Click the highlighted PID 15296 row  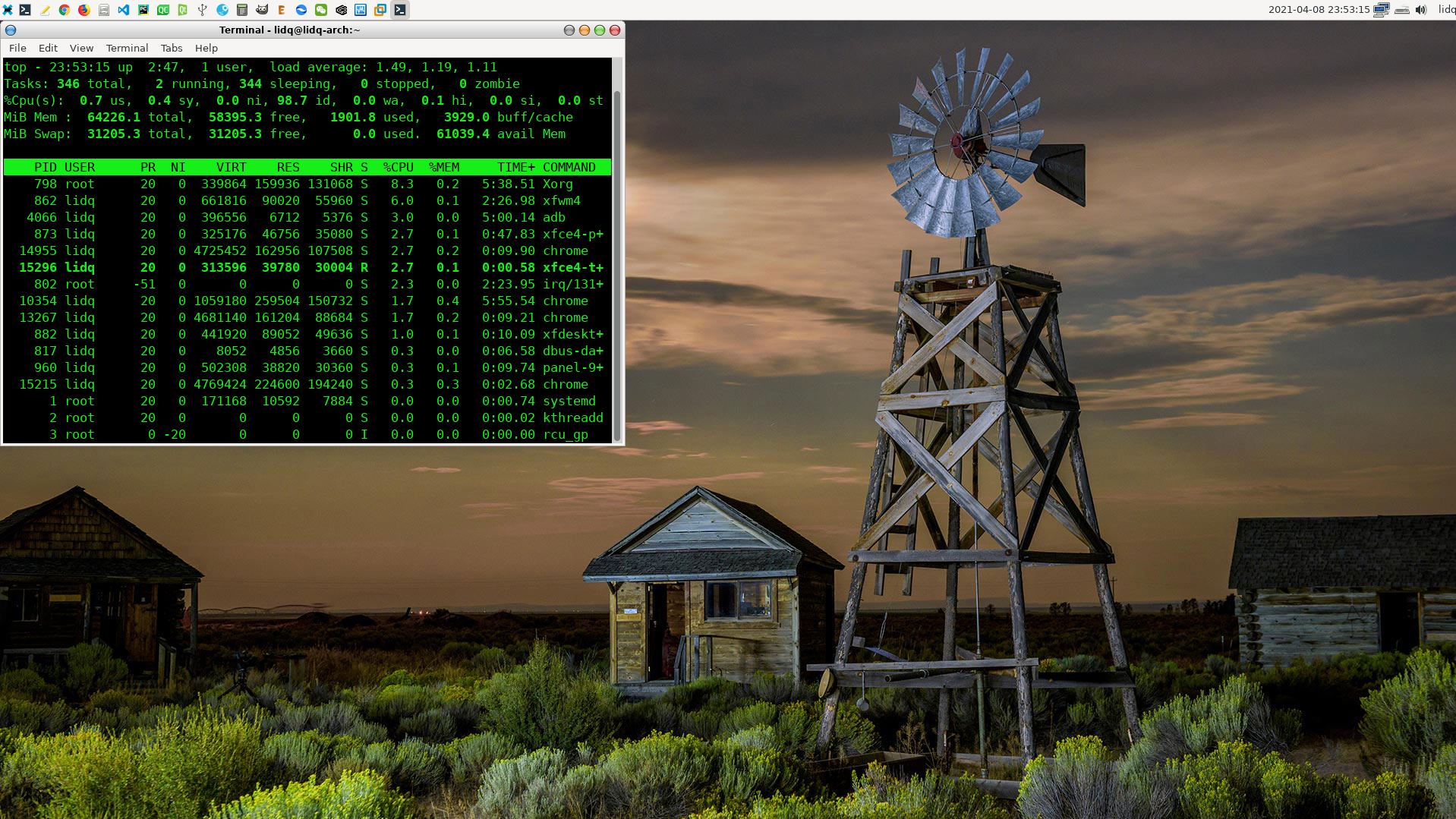(x=307, y=267)
